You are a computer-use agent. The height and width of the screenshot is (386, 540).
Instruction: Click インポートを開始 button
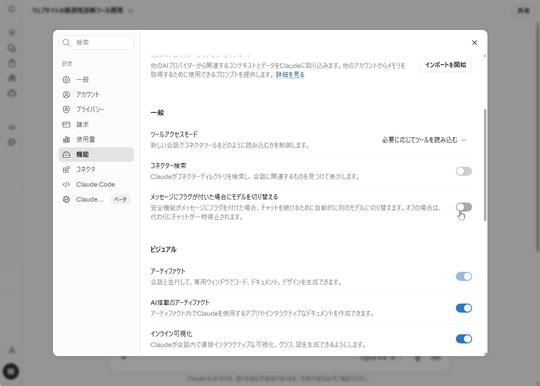click(x=445, y=65)
